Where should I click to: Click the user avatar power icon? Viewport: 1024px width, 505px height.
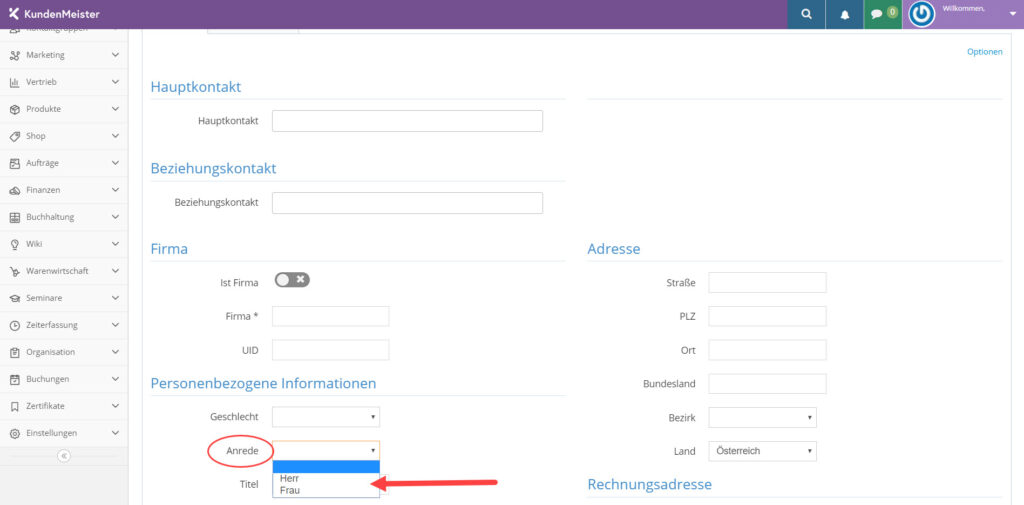click(921, 14)
